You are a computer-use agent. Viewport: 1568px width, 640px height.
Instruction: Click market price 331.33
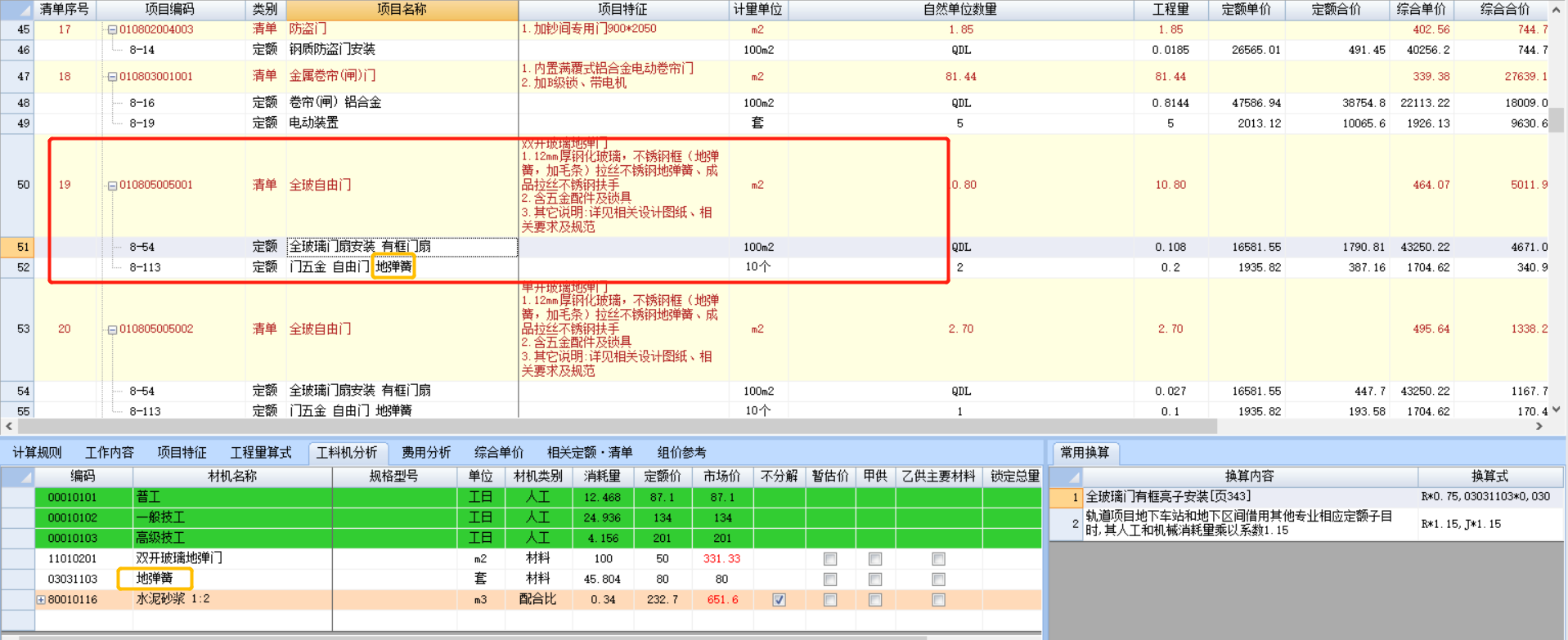coord(721,559)
